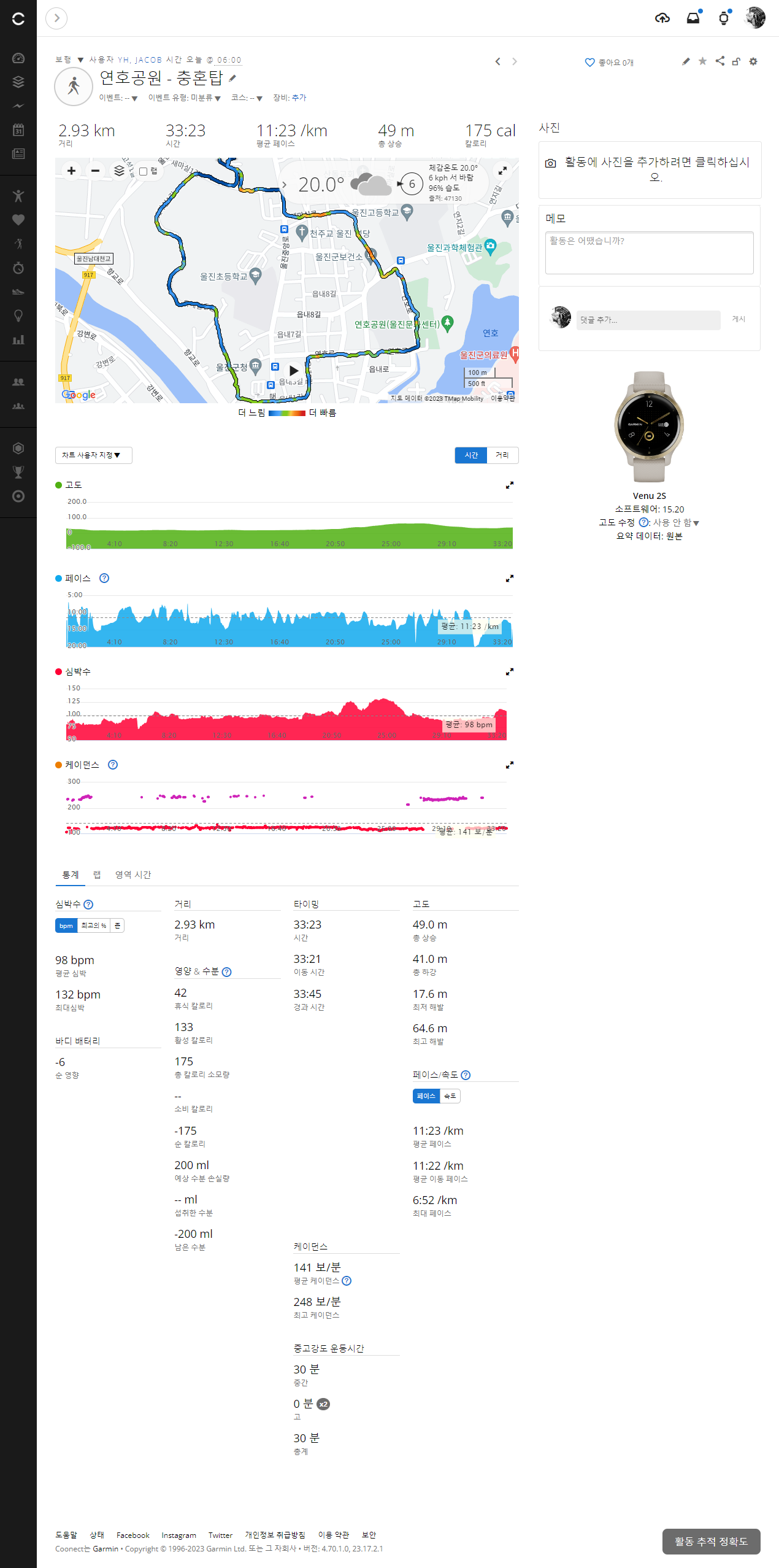Expand the cadence chart
779x1568 pixels.
coord(510,765)
